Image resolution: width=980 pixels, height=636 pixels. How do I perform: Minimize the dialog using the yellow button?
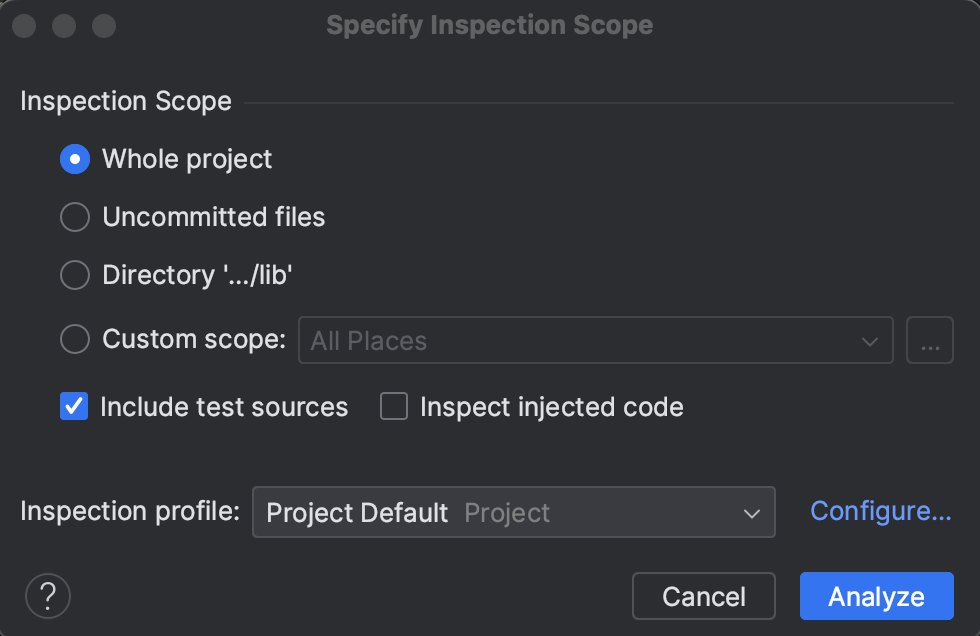[63, 25]
